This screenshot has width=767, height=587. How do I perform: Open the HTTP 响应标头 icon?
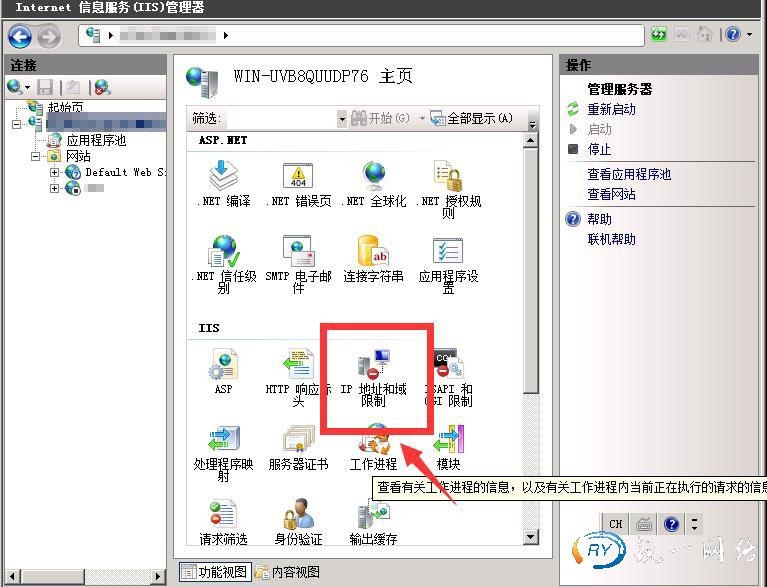coord(298,366)
